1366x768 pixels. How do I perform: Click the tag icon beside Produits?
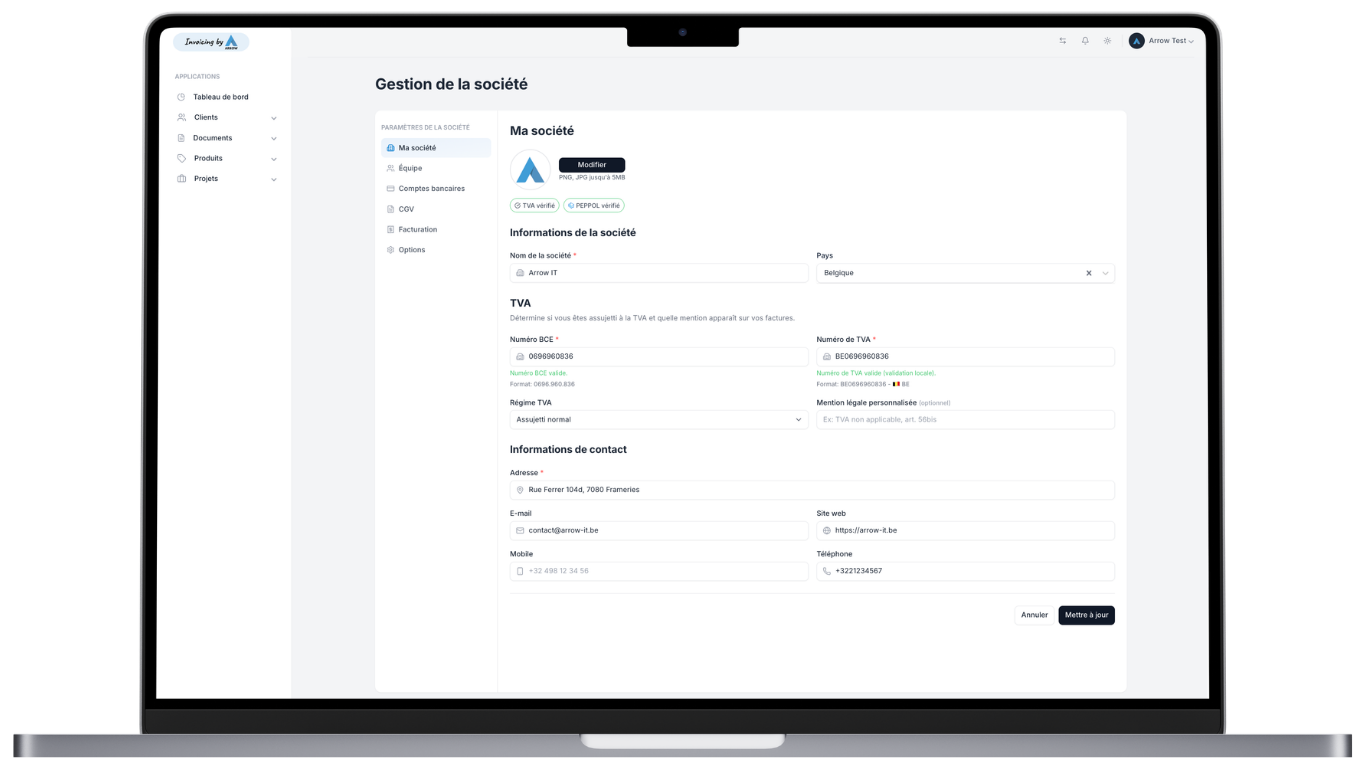pos(181,158)
